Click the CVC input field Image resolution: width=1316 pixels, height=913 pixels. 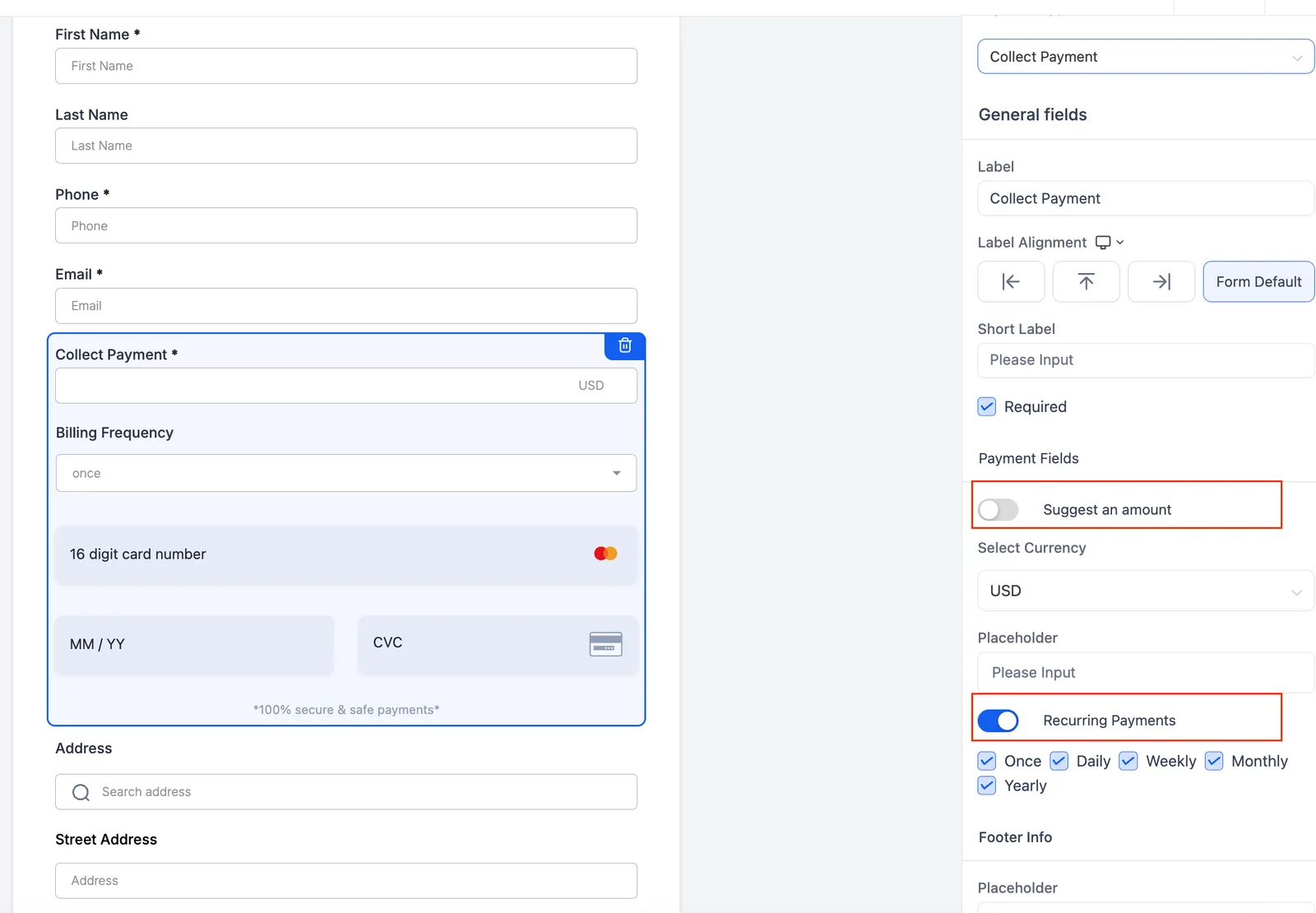[x=498, y=644]
